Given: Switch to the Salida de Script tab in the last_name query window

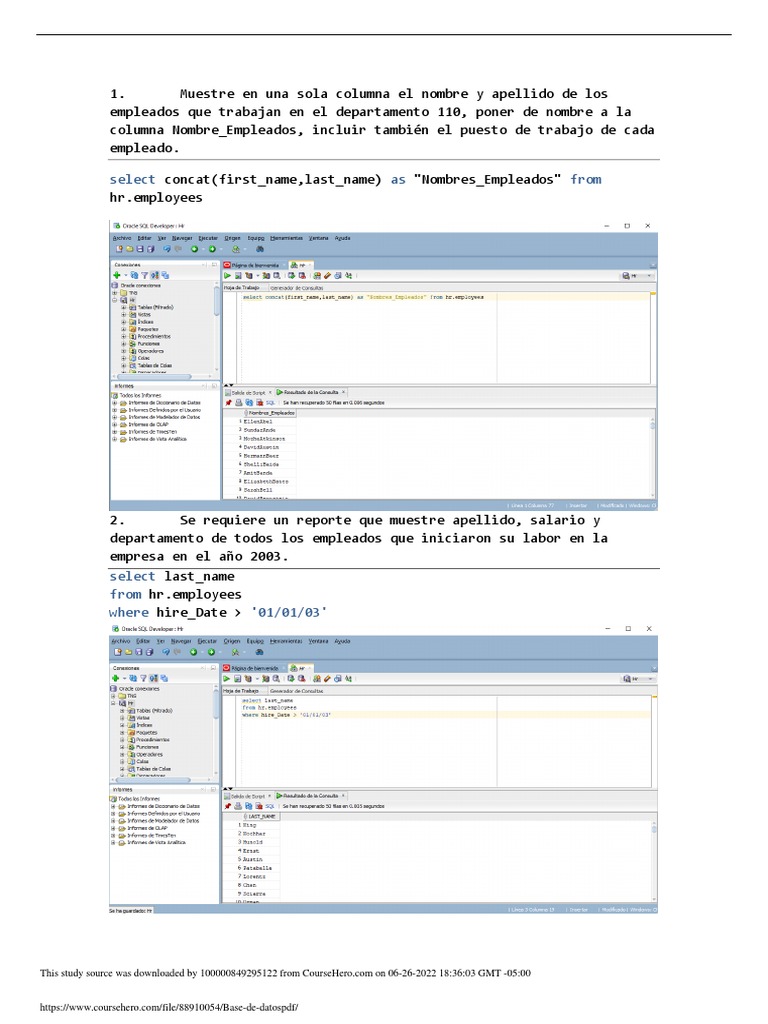Looking at the screenshot, I should point(248,796).
